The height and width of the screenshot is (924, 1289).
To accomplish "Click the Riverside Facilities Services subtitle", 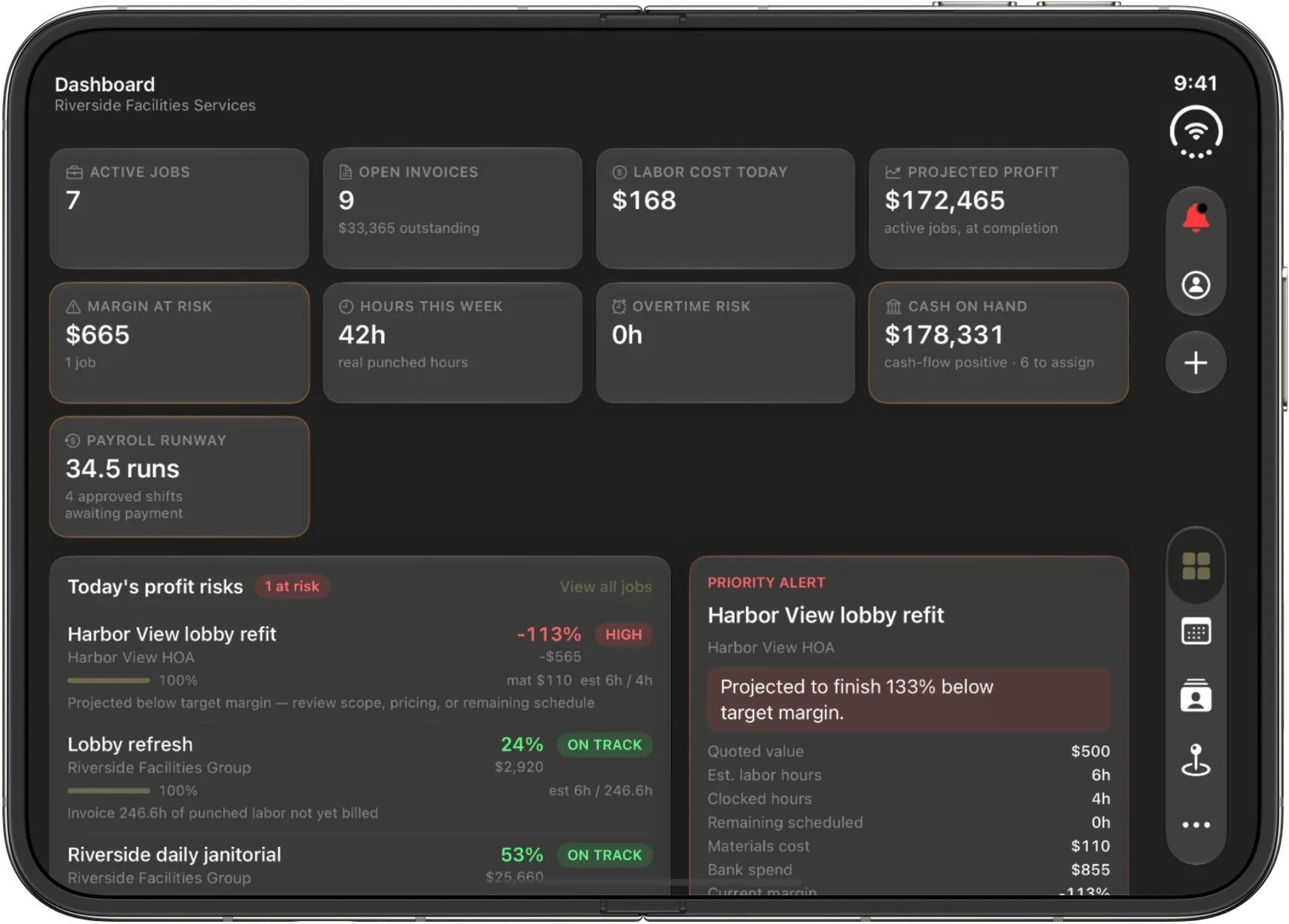I will click(x=155, y=106).
